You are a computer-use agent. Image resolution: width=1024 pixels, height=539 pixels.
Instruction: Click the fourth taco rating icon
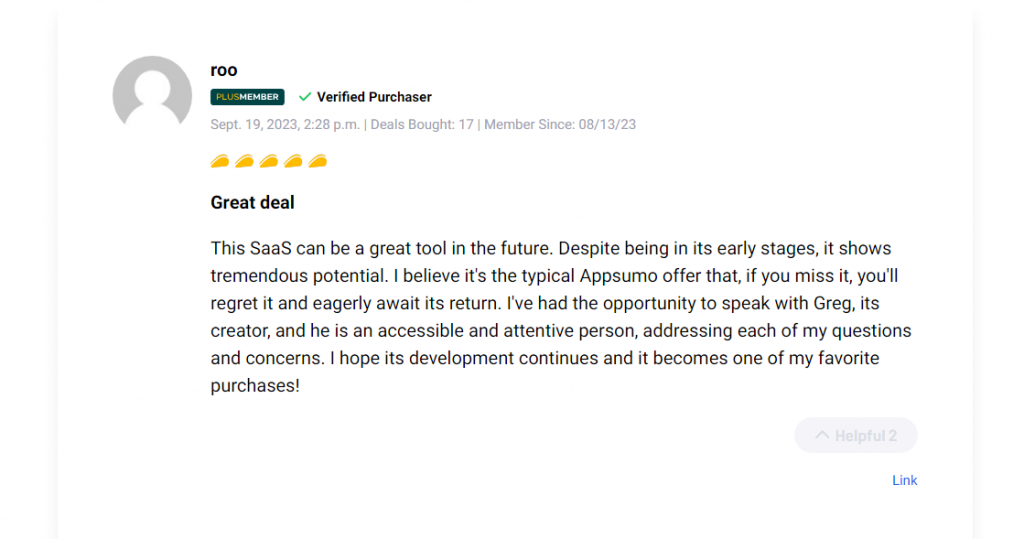(x=293, y=161)
